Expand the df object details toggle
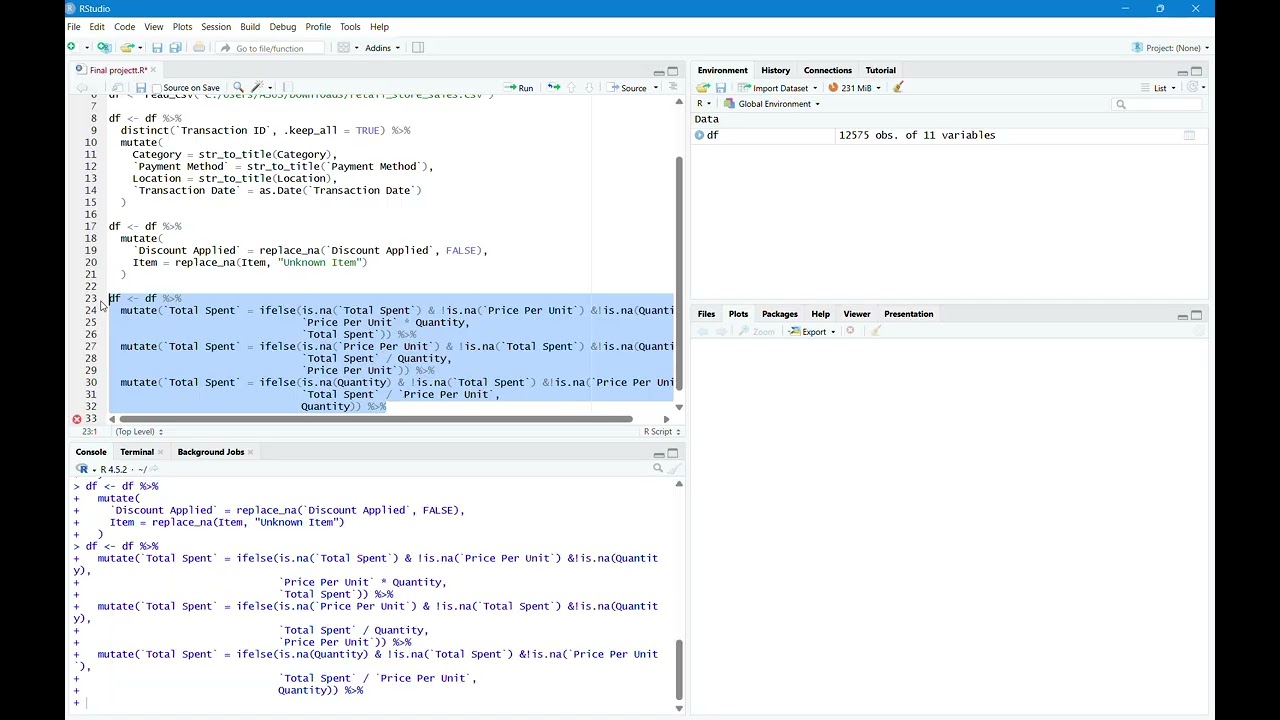Viewport: 1280px width, 720px height. coord(699,135)
